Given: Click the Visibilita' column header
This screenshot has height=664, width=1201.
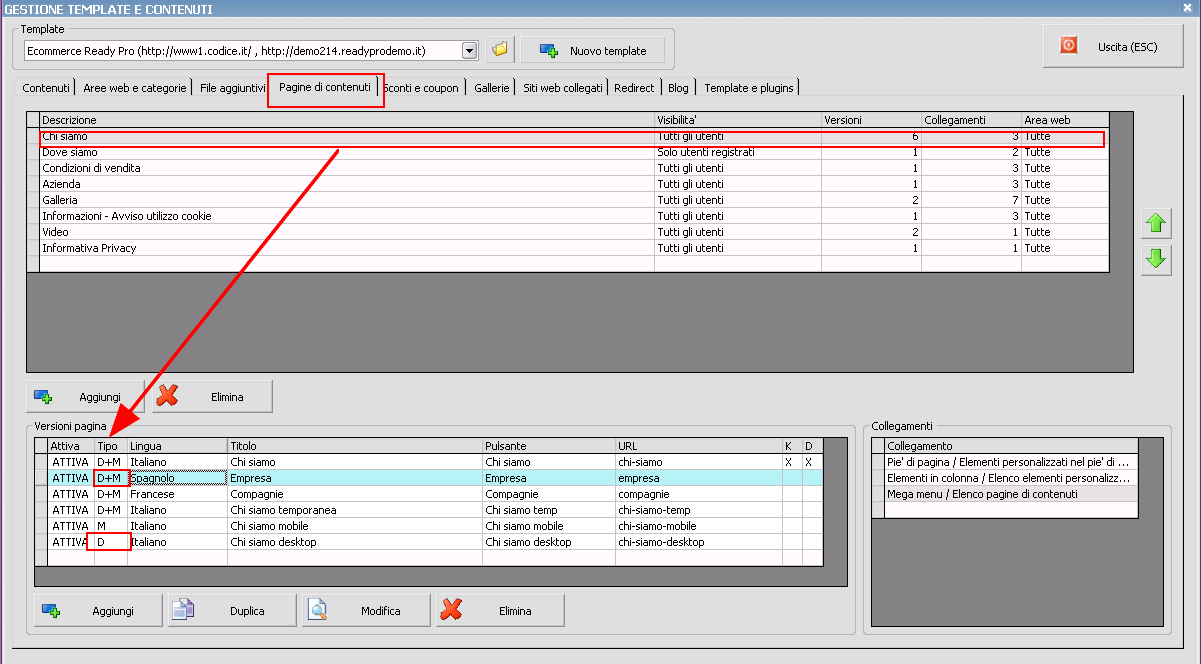Looking at the screenshot, I should pyautogui.click(x=738, y=120).
